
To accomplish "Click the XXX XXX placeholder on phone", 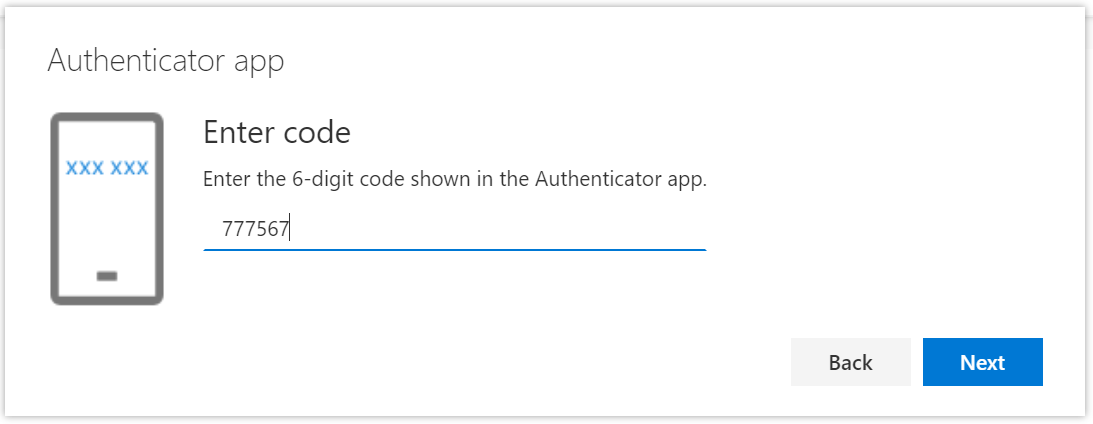I will pos(107,168).
